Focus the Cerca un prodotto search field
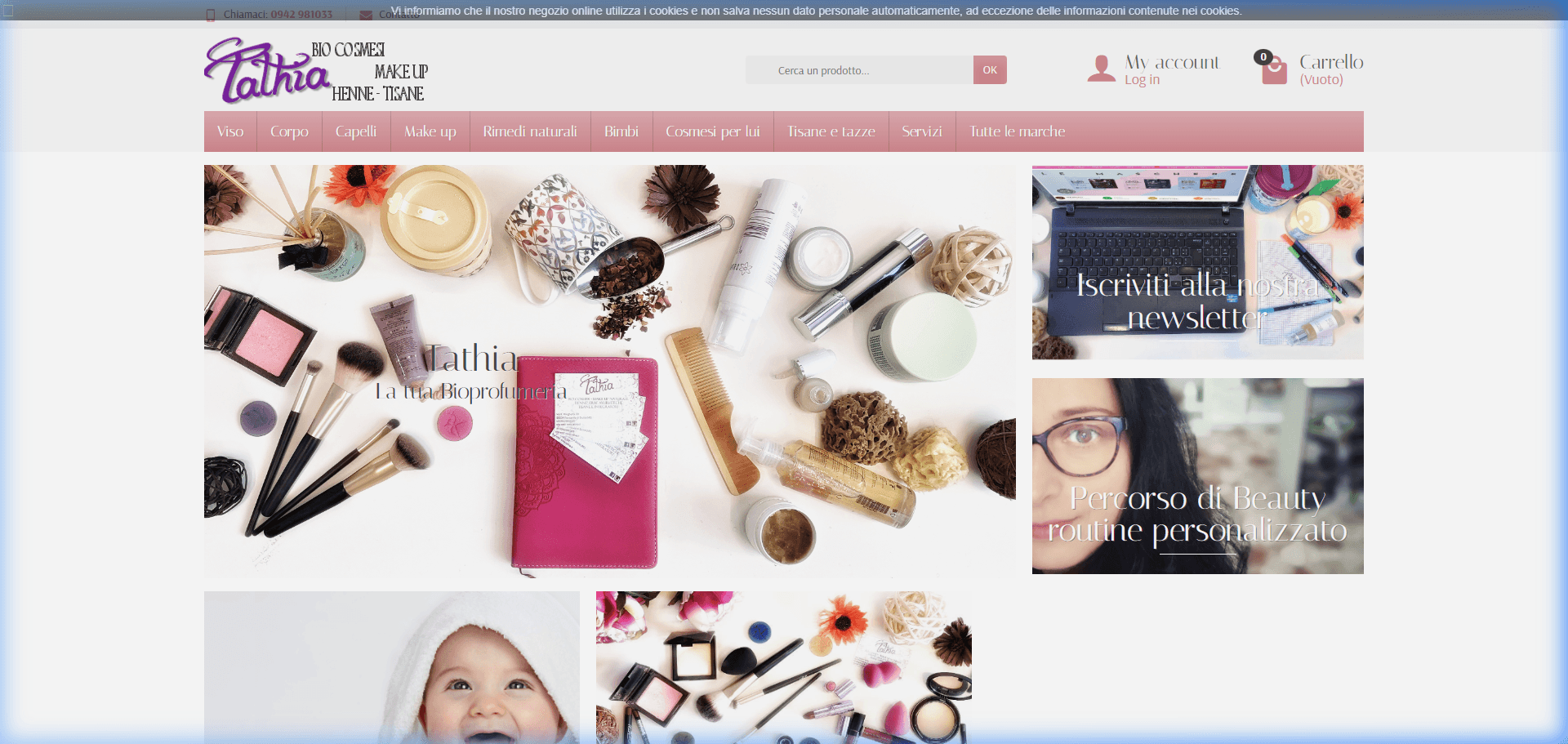 859,70
